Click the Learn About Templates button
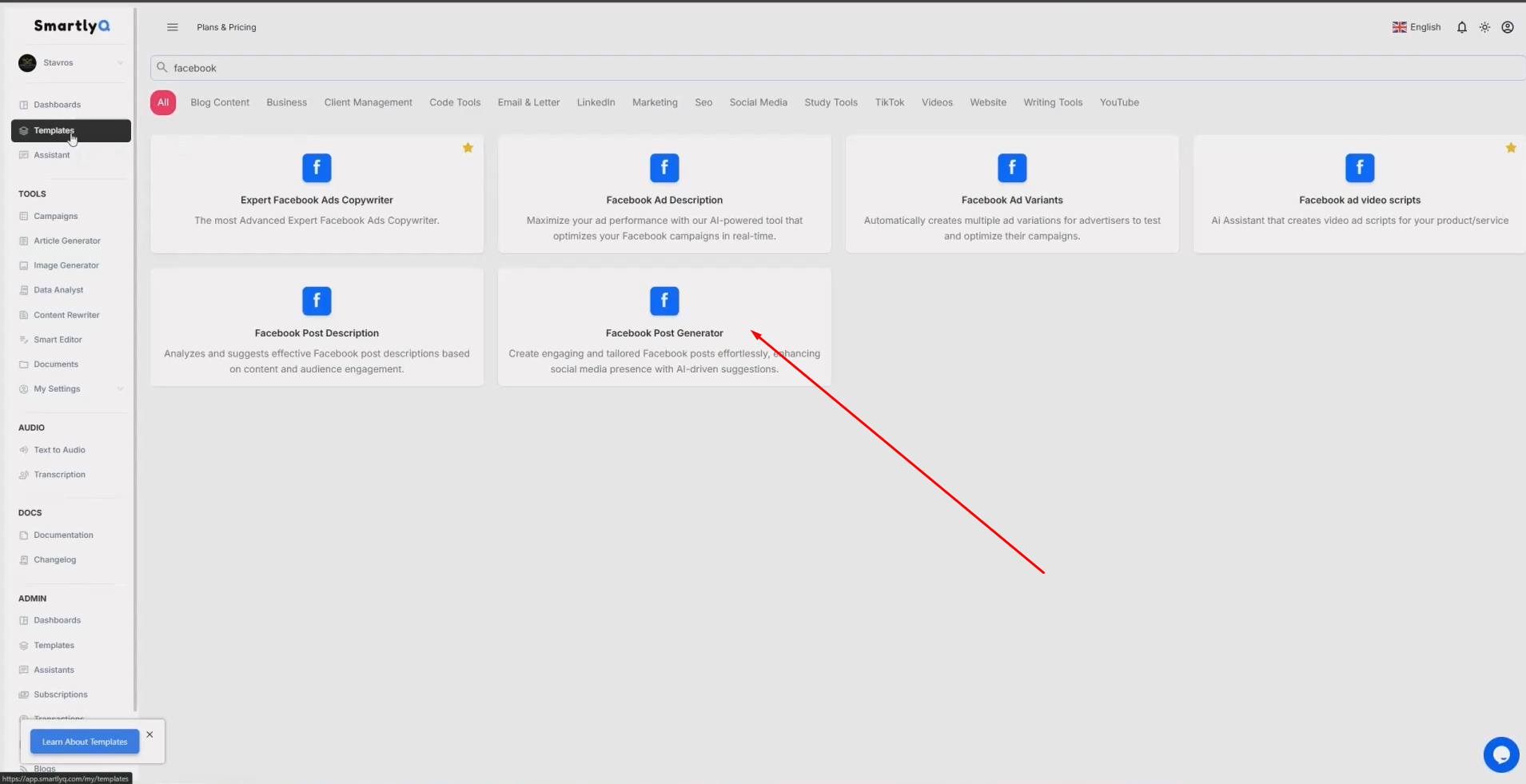 click(x=85, y=742)
